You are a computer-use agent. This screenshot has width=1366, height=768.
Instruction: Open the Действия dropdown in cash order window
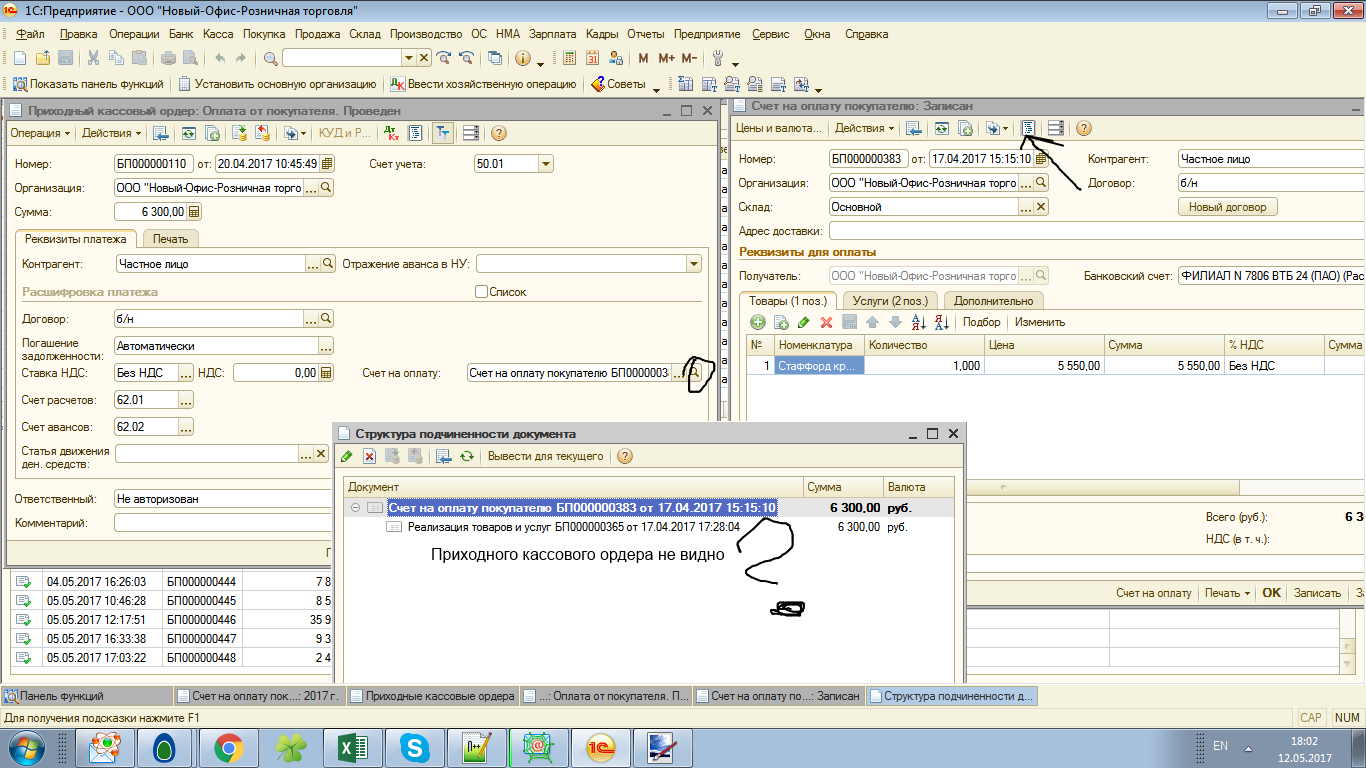point(110,133)
